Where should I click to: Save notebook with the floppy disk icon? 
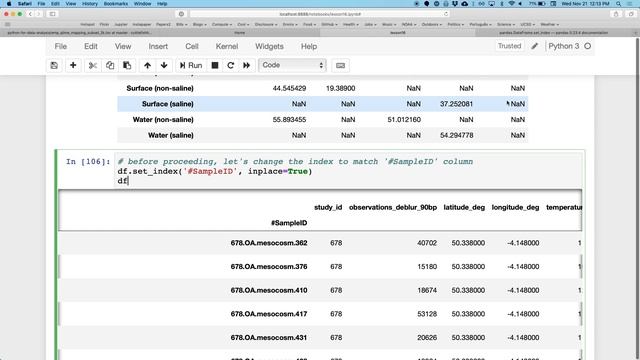pyautogui.click(x=54, y=65)
